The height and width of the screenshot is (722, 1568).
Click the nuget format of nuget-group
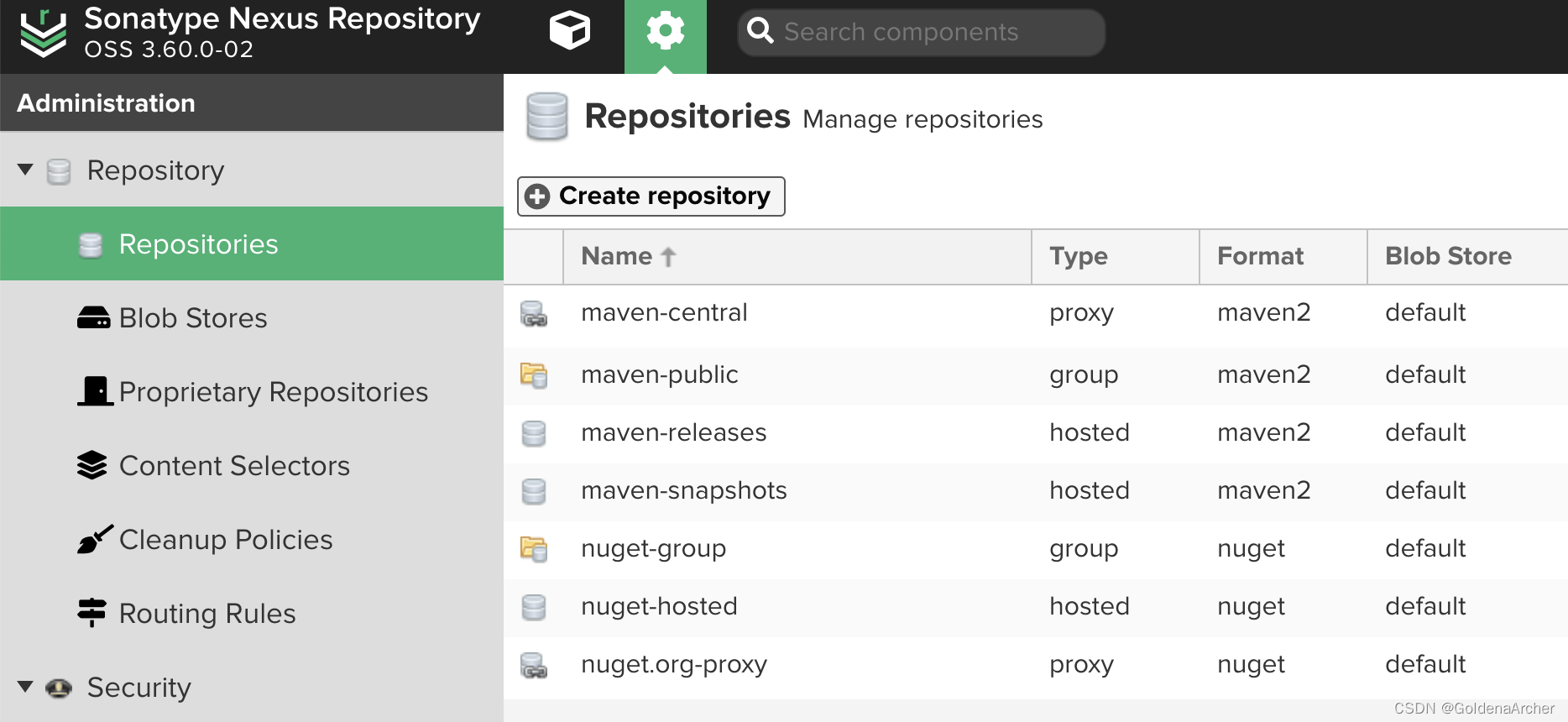coord(1251,550)
